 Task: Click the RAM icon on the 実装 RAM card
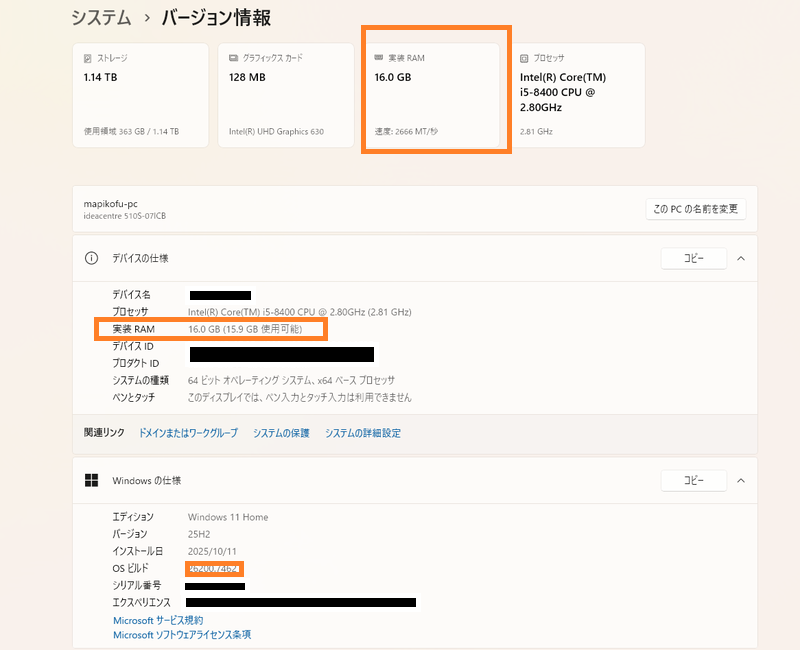click(x=378, y=58)
